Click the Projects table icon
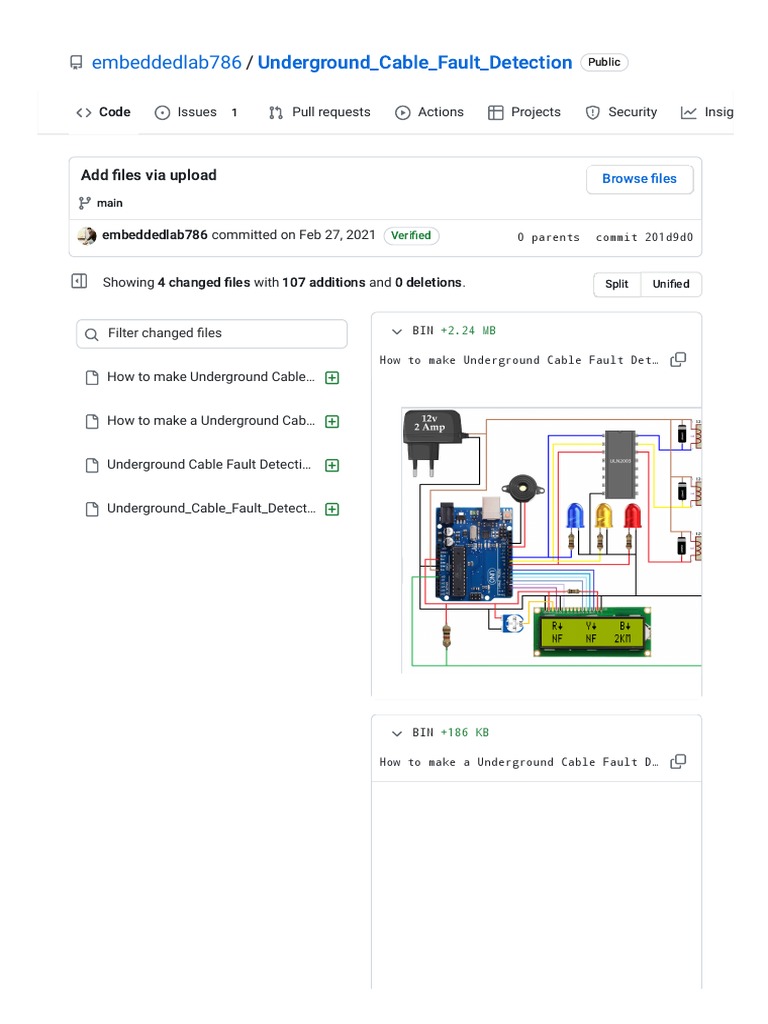 tap(496, 112)
